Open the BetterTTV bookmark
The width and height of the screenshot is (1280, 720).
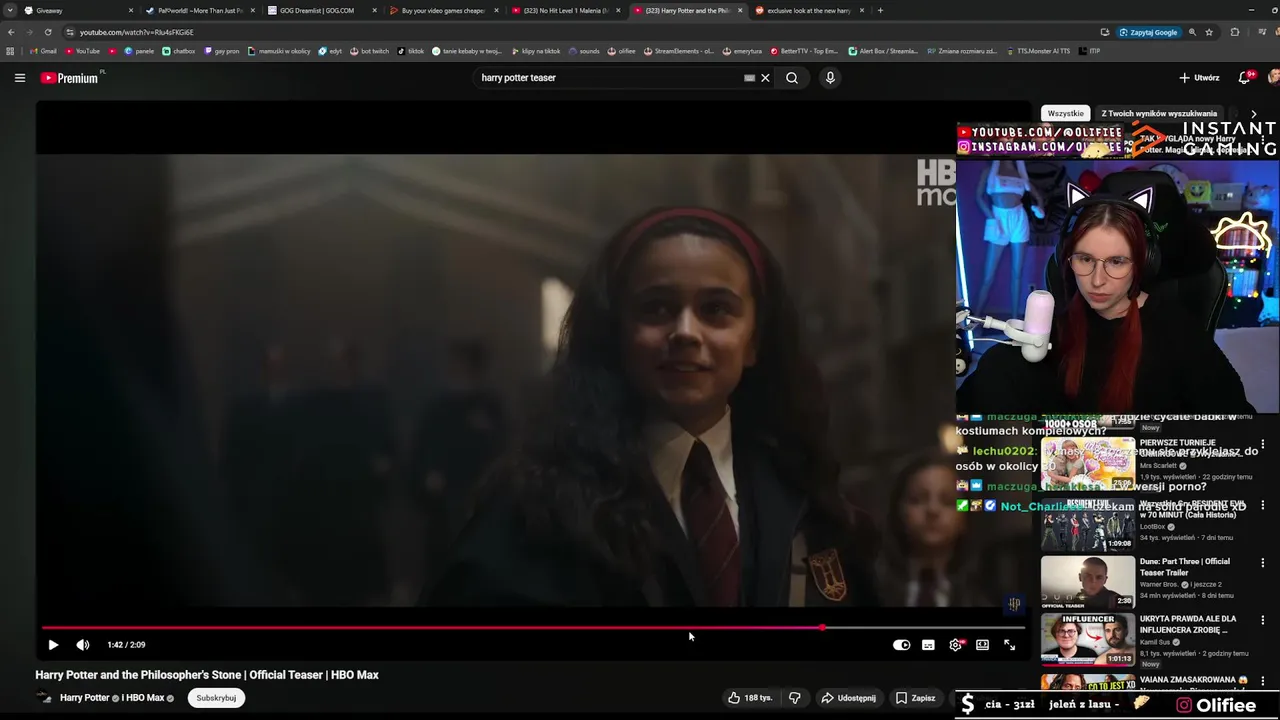[805, 51]
